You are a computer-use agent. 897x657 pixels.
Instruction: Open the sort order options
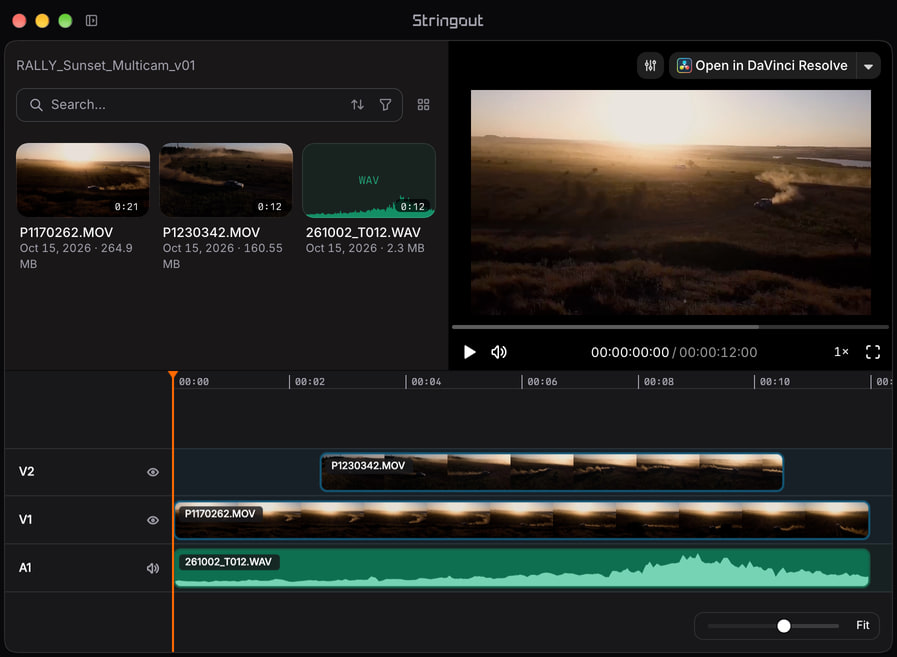point(358,105)
